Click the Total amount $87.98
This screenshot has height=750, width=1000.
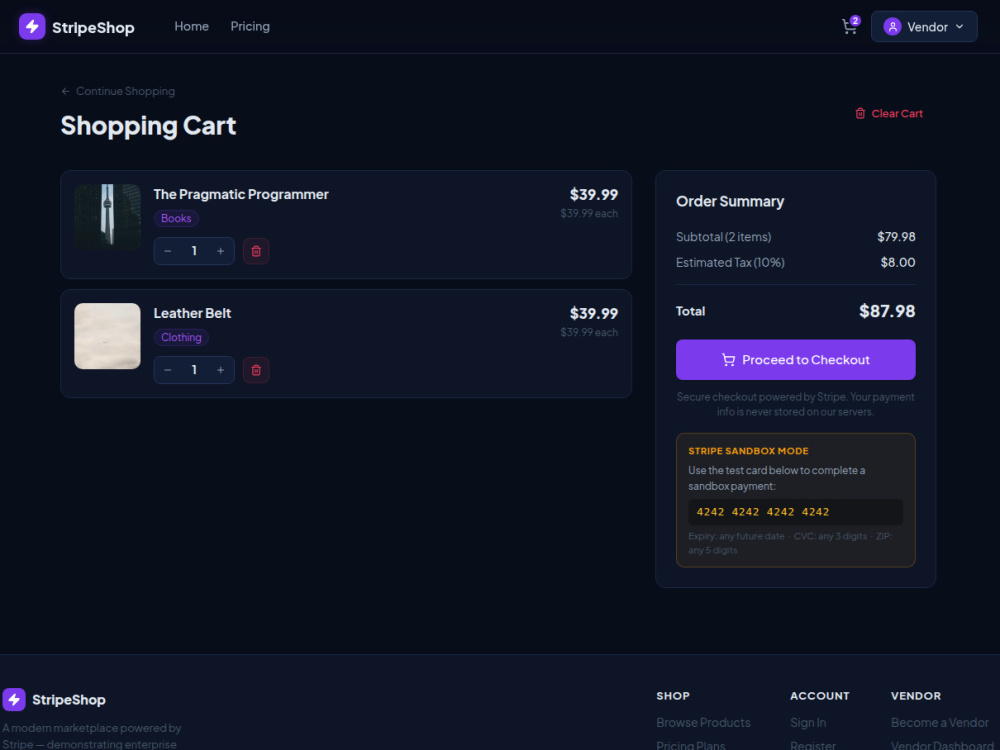click(886, 311)
